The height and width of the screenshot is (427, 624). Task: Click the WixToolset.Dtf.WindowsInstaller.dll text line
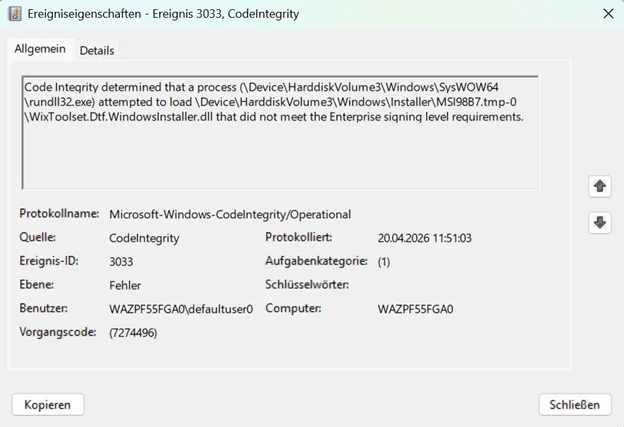point(274,117)
